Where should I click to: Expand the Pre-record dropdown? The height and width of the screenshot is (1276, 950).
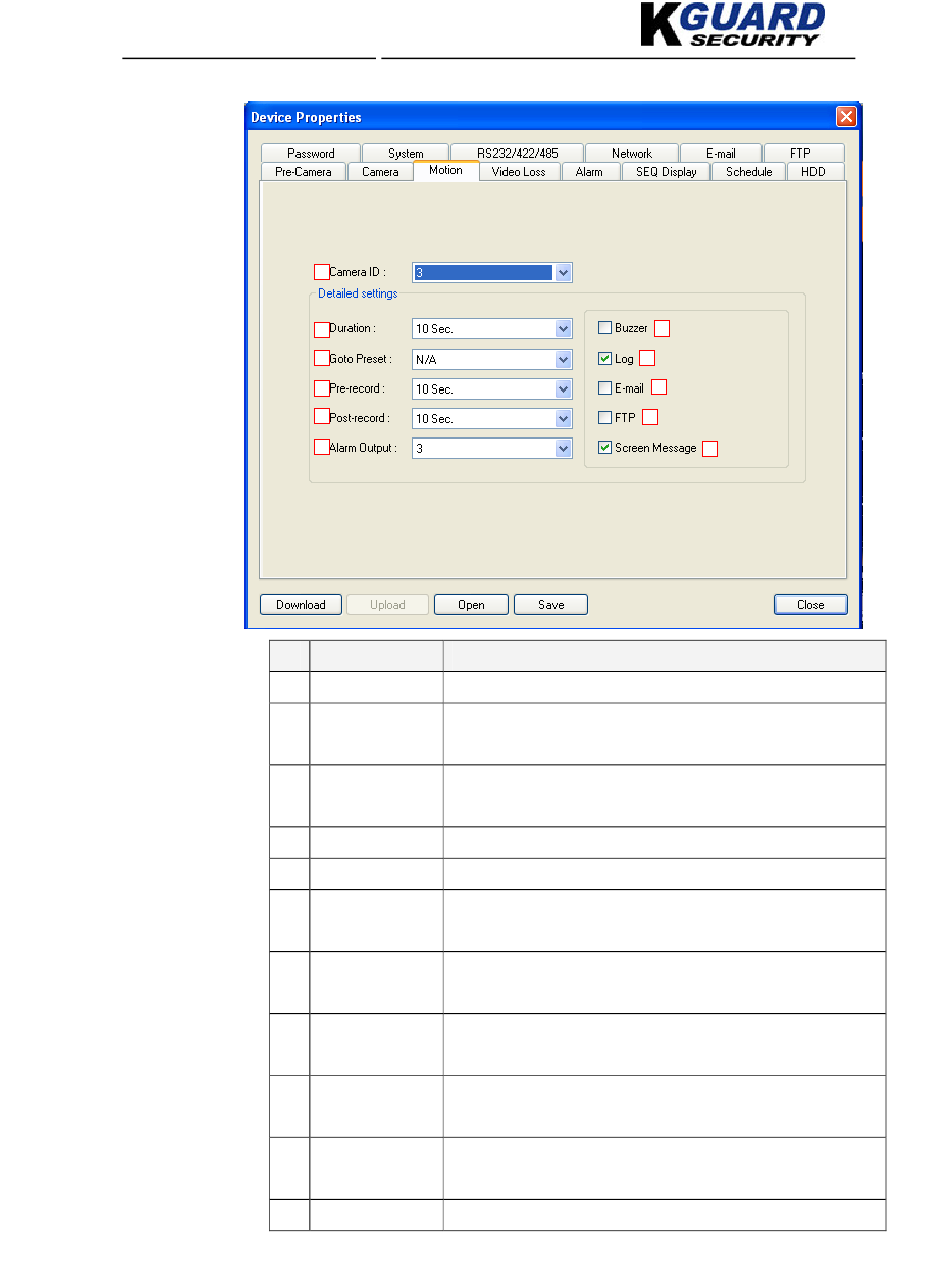pos(564,389)
